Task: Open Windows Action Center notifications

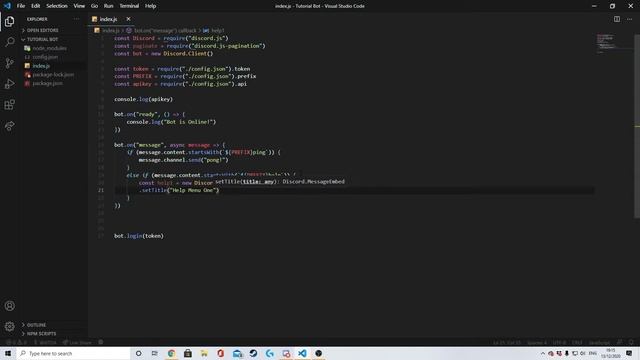Action: point(629,353)
